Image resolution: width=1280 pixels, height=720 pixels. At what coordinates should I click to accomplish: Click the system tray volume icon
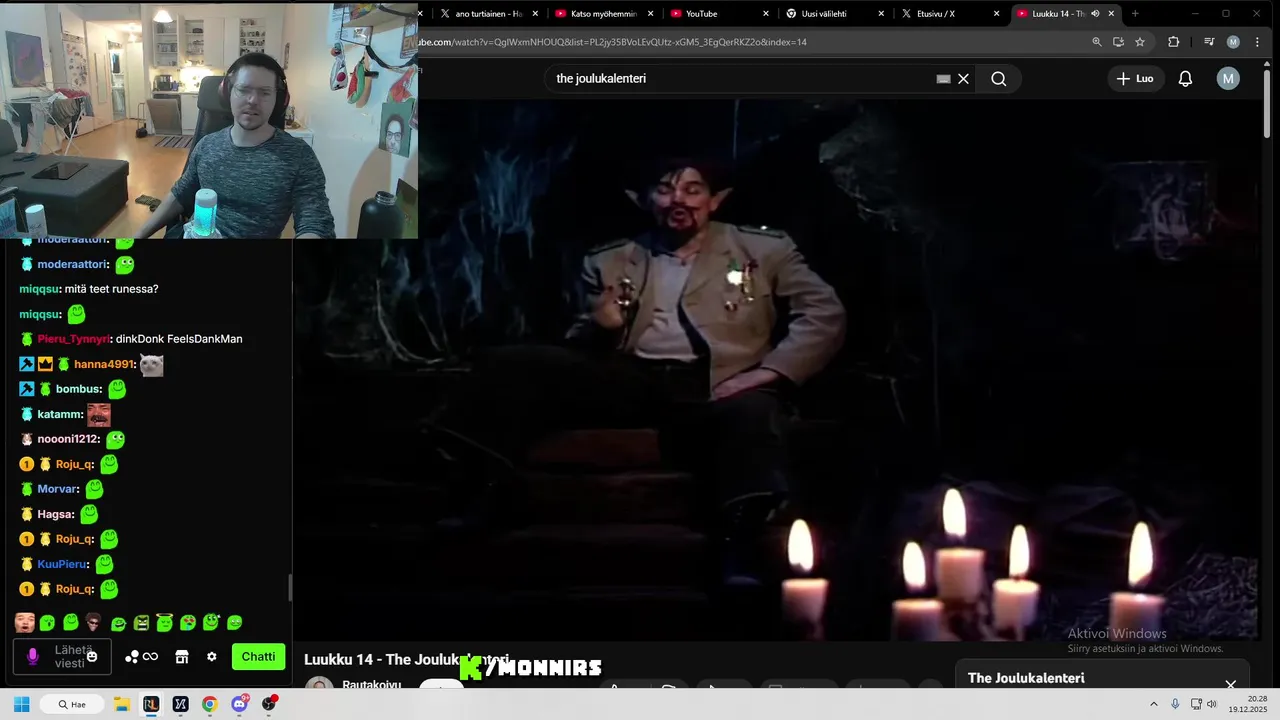point(1212,704)
